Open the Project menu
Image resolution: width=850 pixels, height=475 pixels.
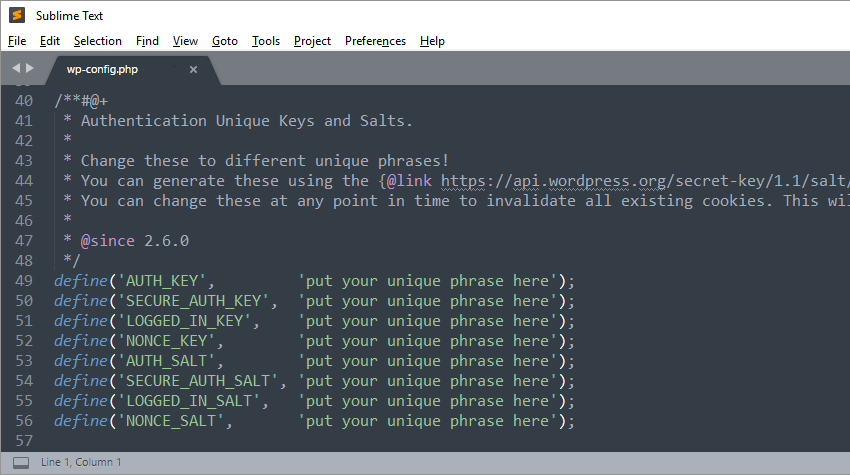pyautogui.click(x=312, y=41)
